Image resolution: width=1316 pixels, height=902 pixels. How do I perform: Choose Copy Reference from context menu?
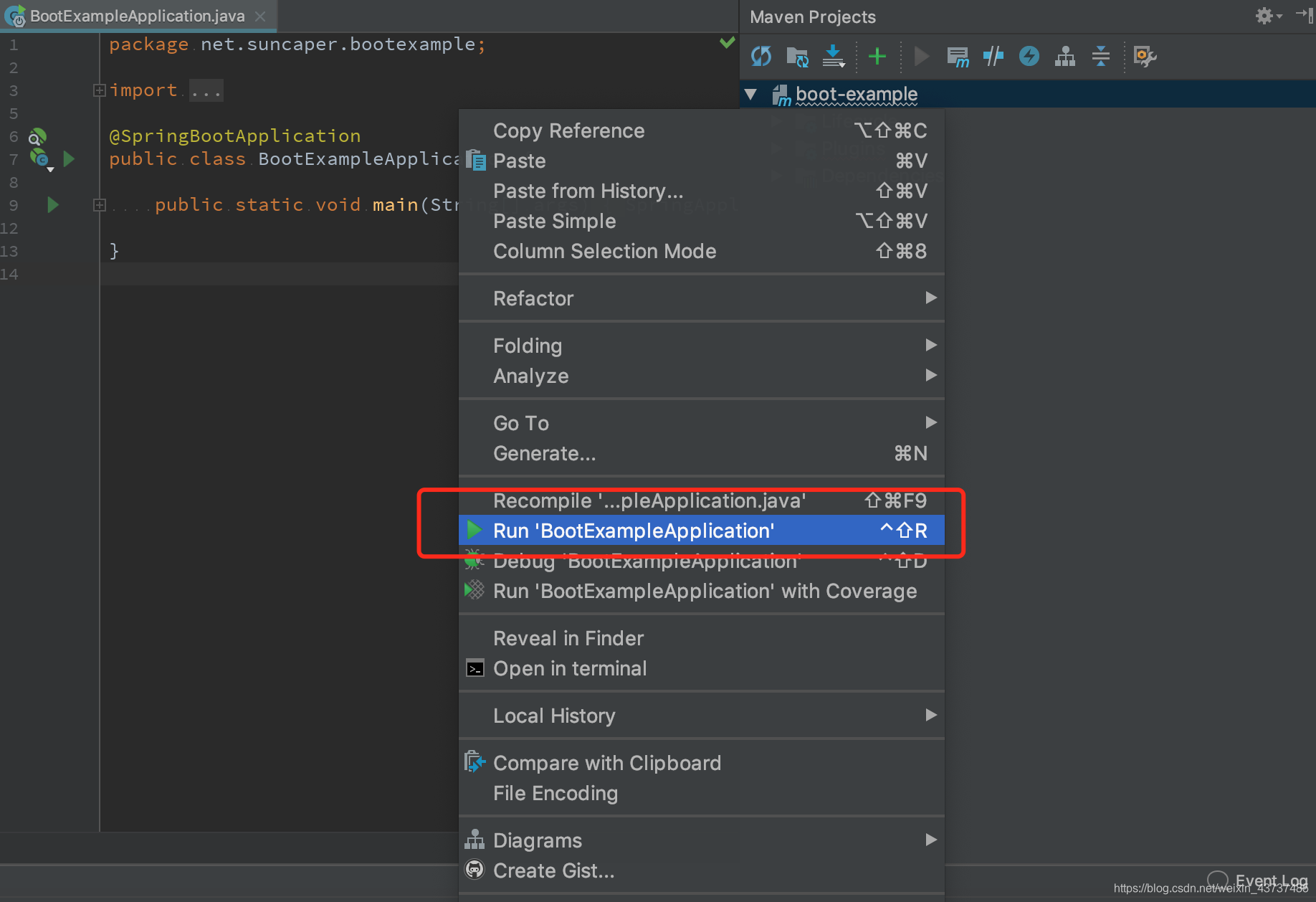tap(701, 130)
